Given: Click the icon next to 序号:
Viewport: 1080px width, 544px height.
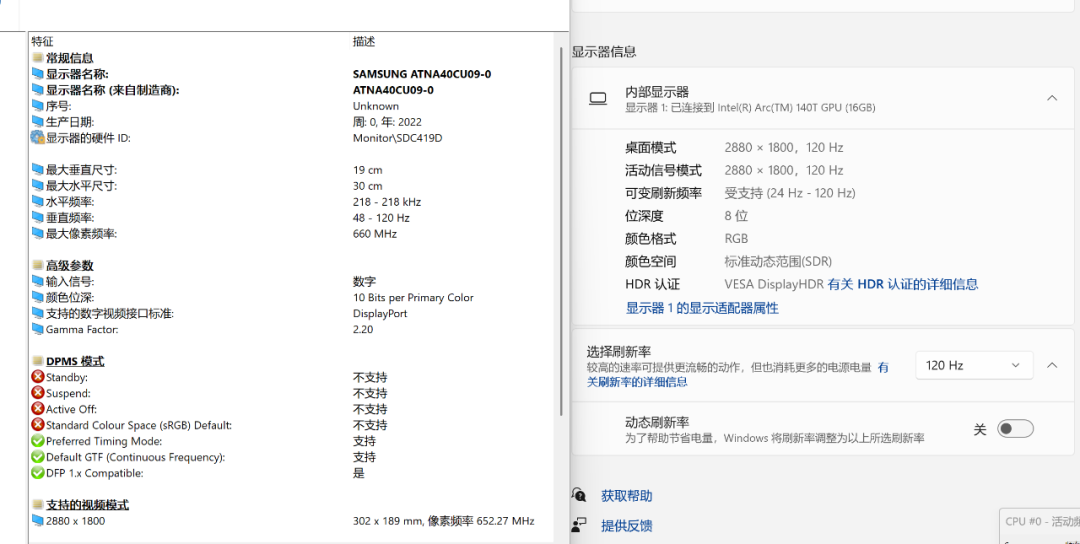Looking at the screenshot, I should [x=37, y=105].
